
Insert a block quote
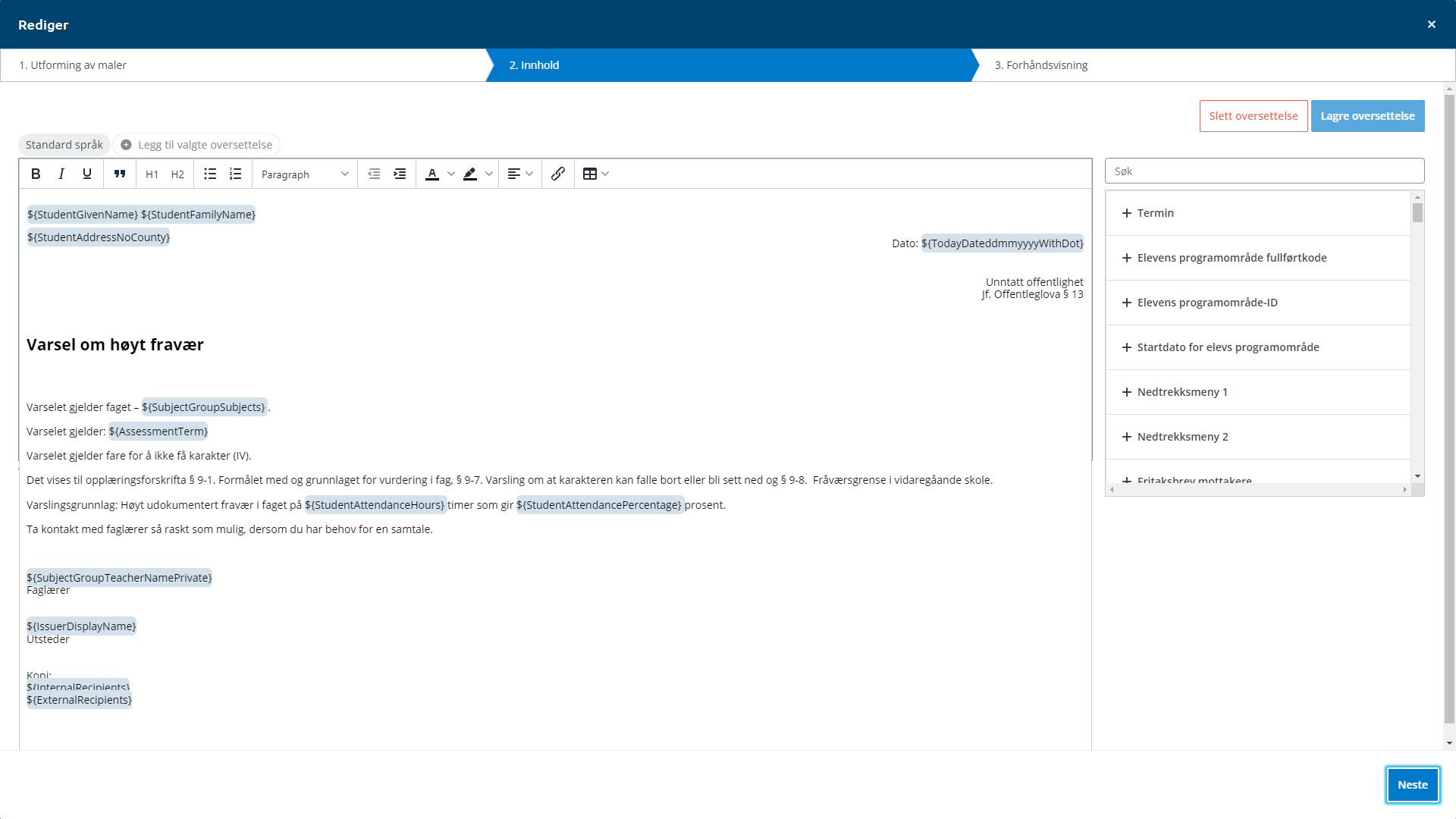pos(120,174)
